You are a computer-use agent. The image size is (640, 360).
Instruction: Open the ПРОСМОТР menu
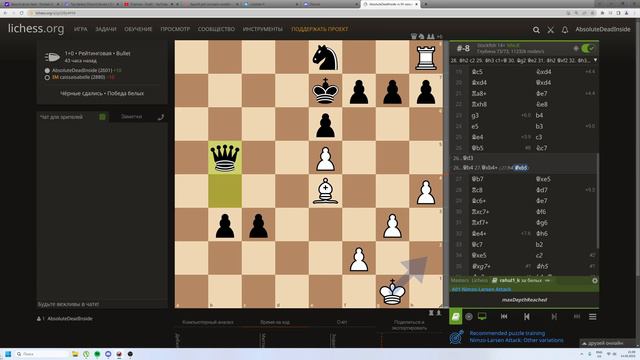[175, 29]
